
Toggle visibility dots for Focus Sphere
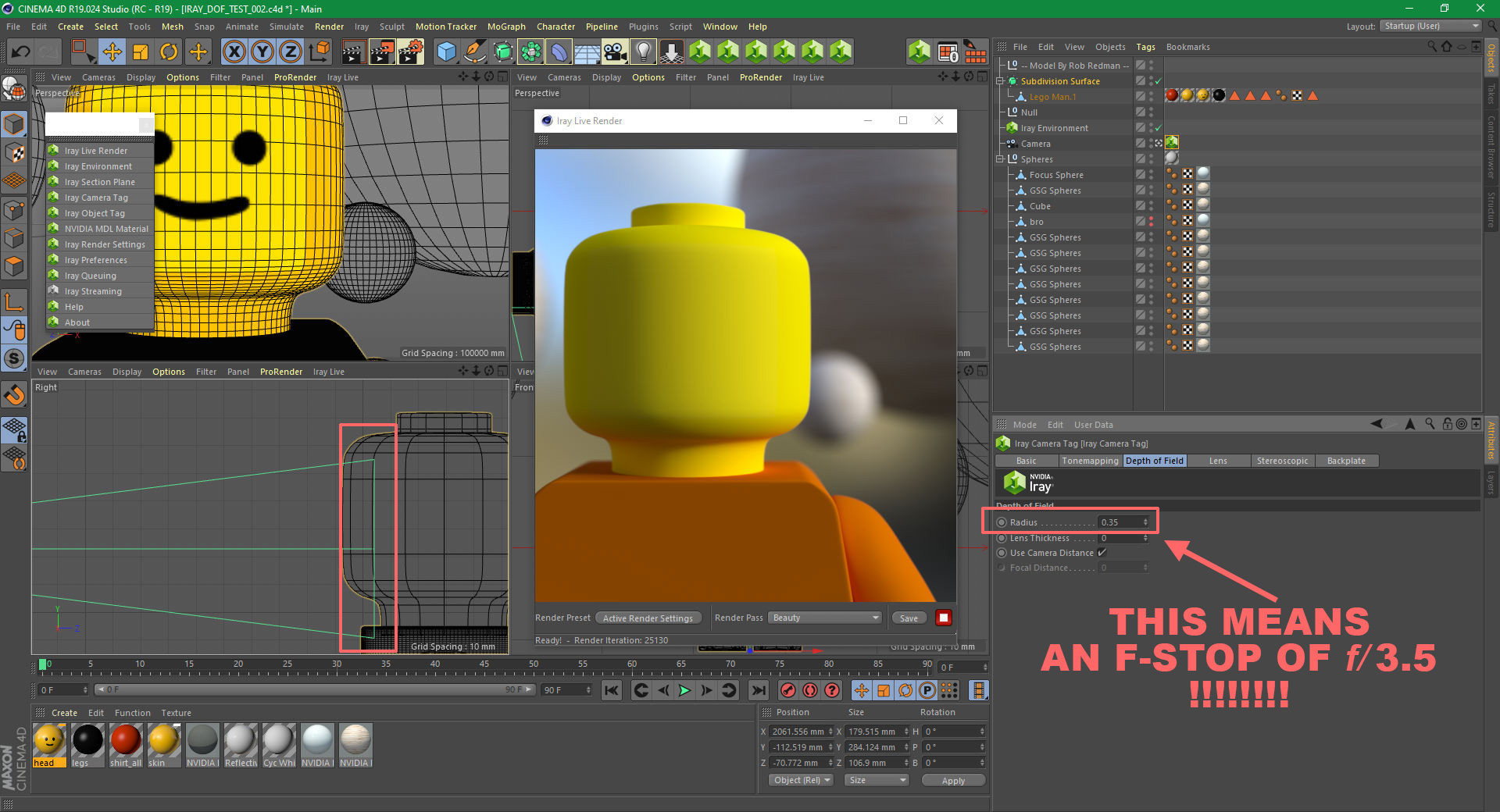tap(1151, 175)
